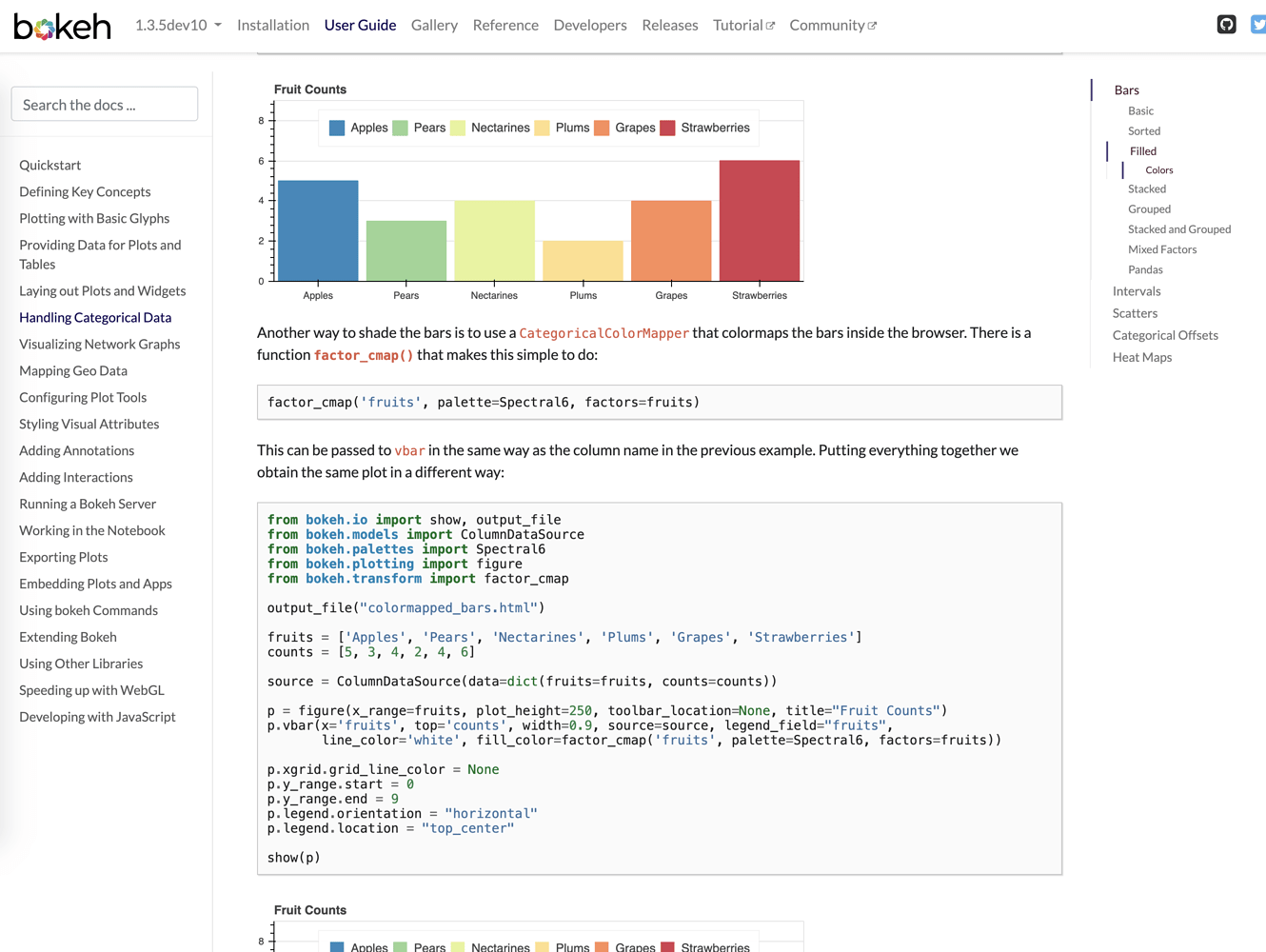Open the Releases page
The image size is (1266, 952).
click(670, 25)
